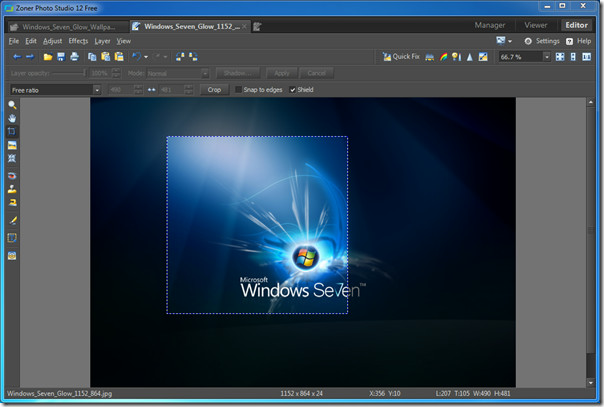Select the collinearity perspective tool
The image size is (604, 407).
[12, 158]
